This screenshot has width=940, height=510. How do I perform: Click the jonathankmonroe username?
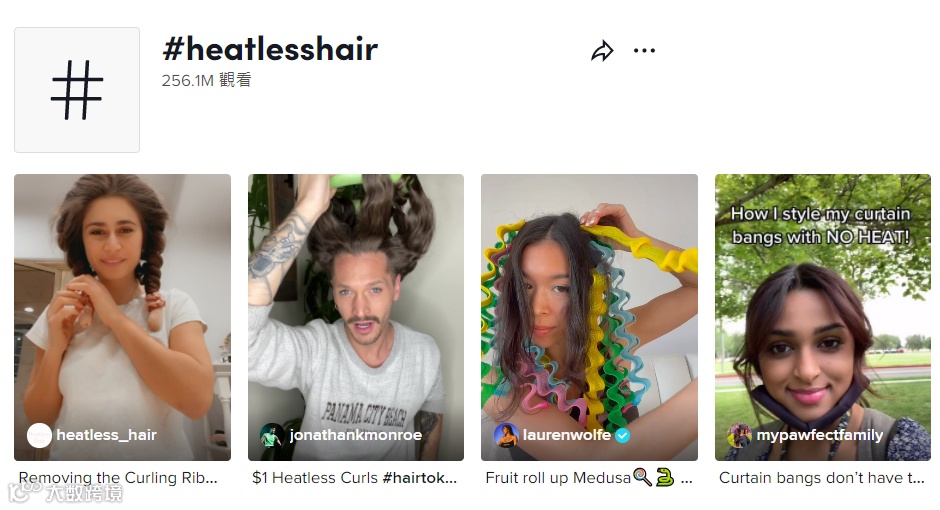356,435
